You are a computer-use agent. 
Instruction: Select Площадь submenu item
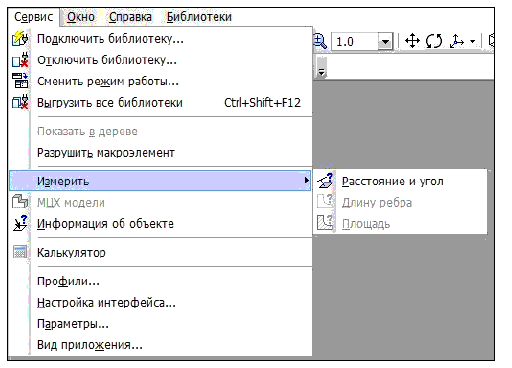click(400, 223)
